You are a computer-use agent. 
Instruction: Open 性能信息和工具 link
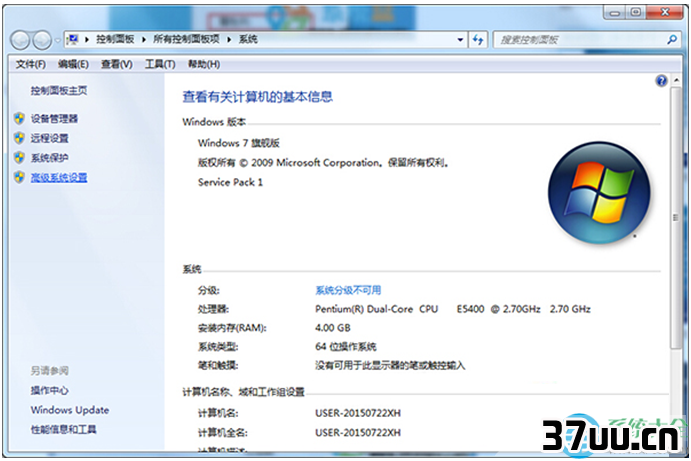(63, 429)
